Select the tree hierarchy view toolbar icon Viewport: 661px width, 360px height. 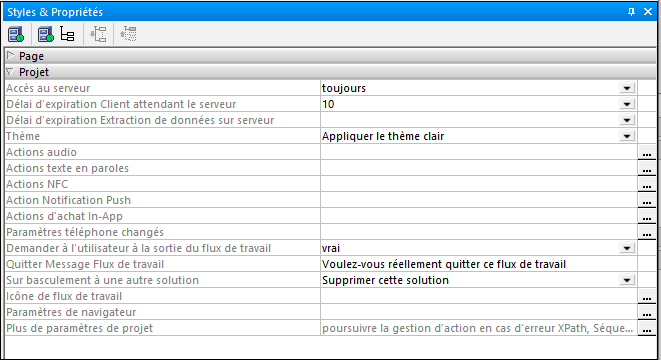click(x=67, y=34)
